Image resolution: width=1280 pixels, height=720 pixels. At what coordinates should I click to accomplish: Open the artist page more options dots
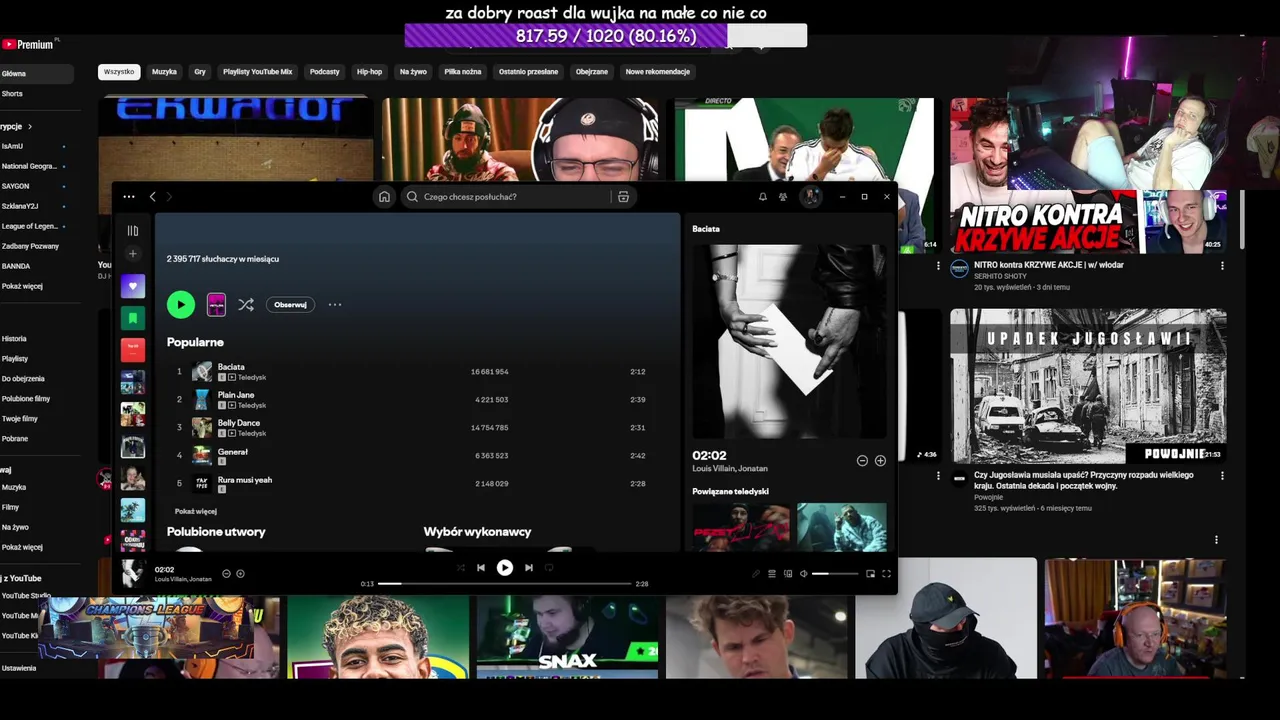[335, 305]
